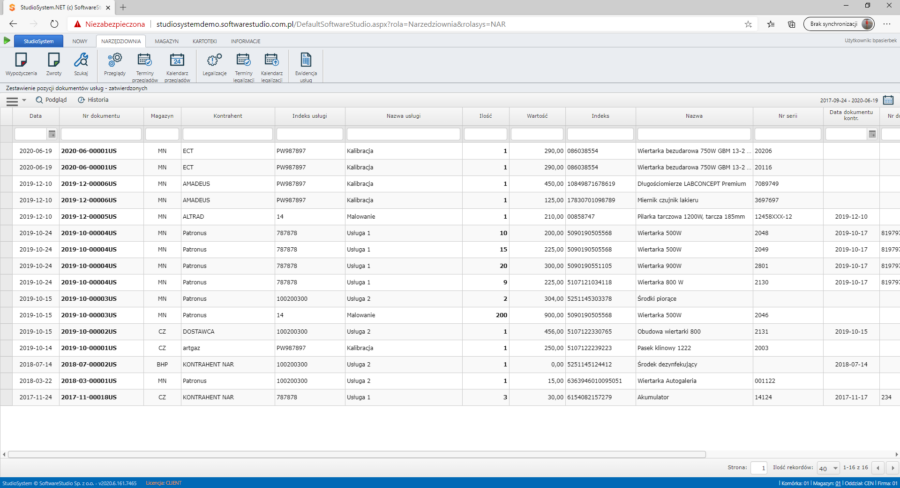Select document 2017-11-00018US

[x=88, y=397]
